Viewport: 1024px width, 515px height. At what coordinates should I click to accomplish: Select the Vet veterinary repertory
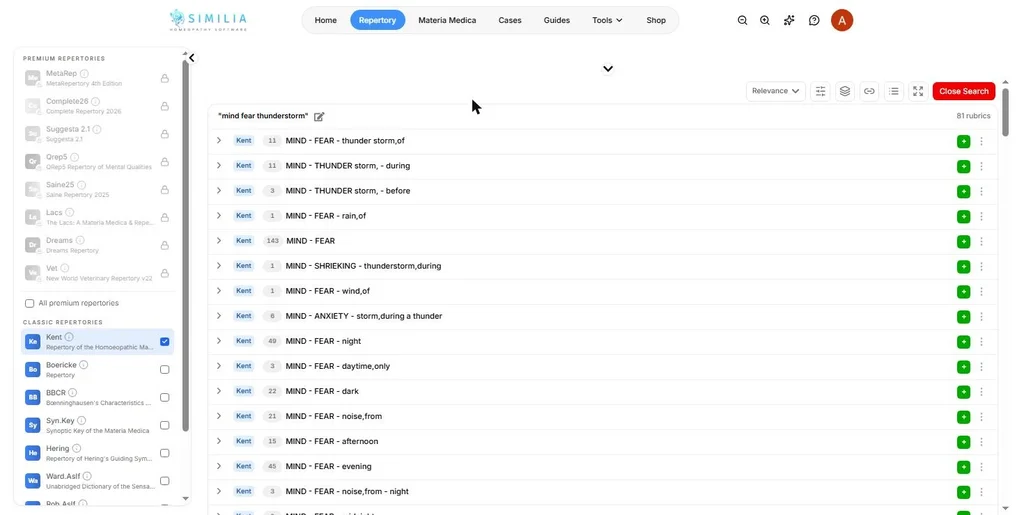click(97, 273)
